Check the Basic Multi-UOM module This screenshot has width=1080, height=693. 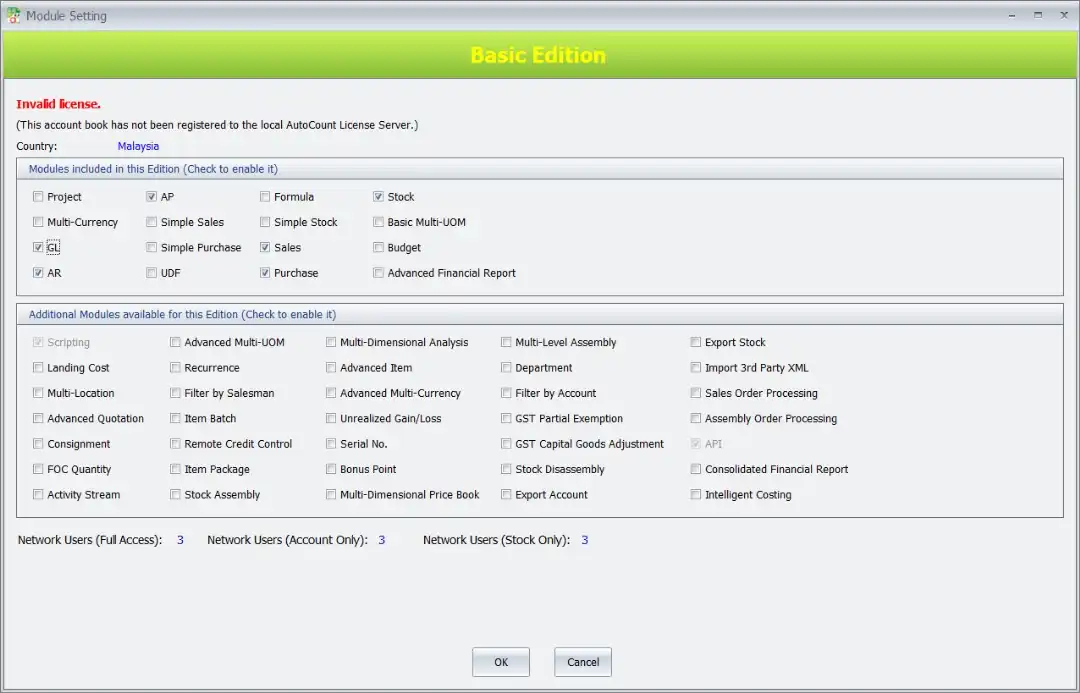coord(378,221)
